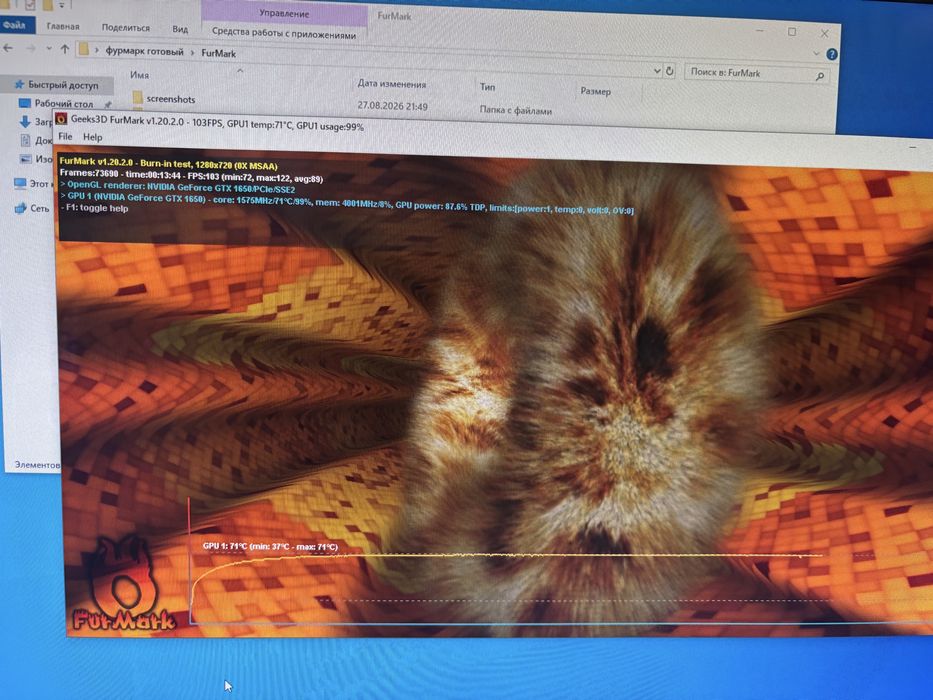Select 'Быстрый доступ' in navigation pane
The height and width of the screenshot is (700, 933).
point(63,85)
